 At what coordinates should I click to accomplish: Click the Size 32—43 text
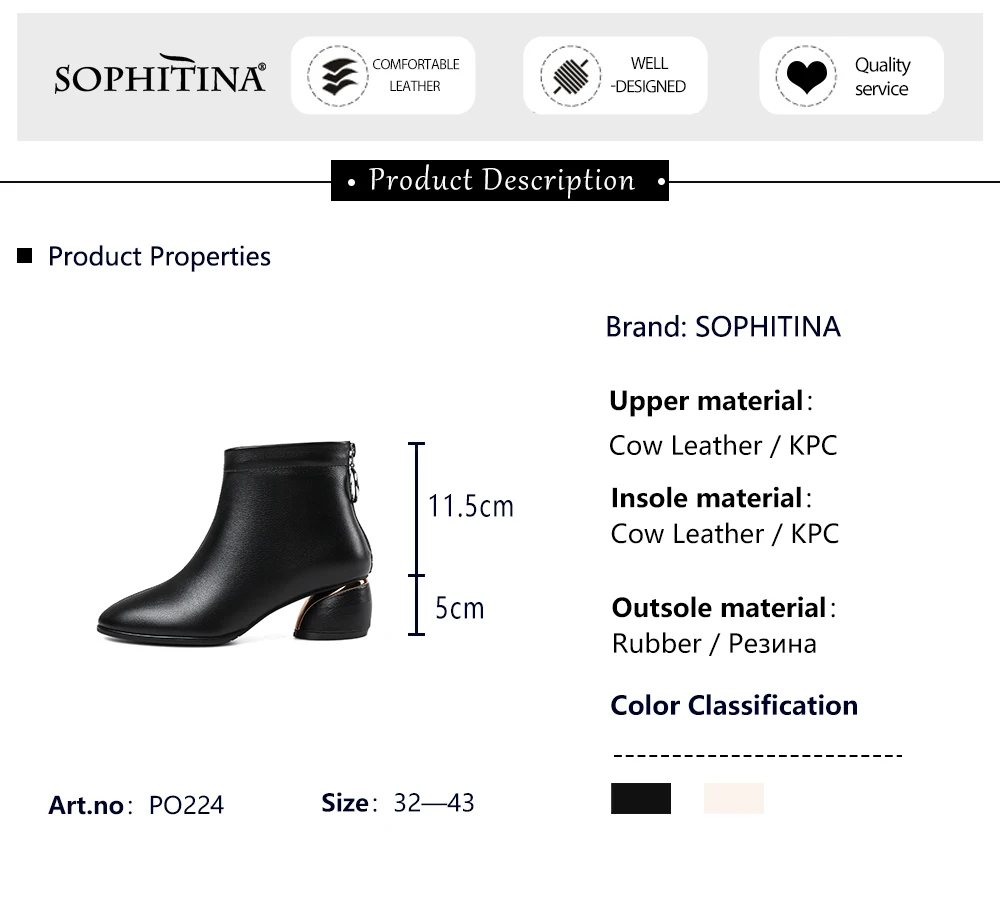pyautogui.click(x=398, y=802)
